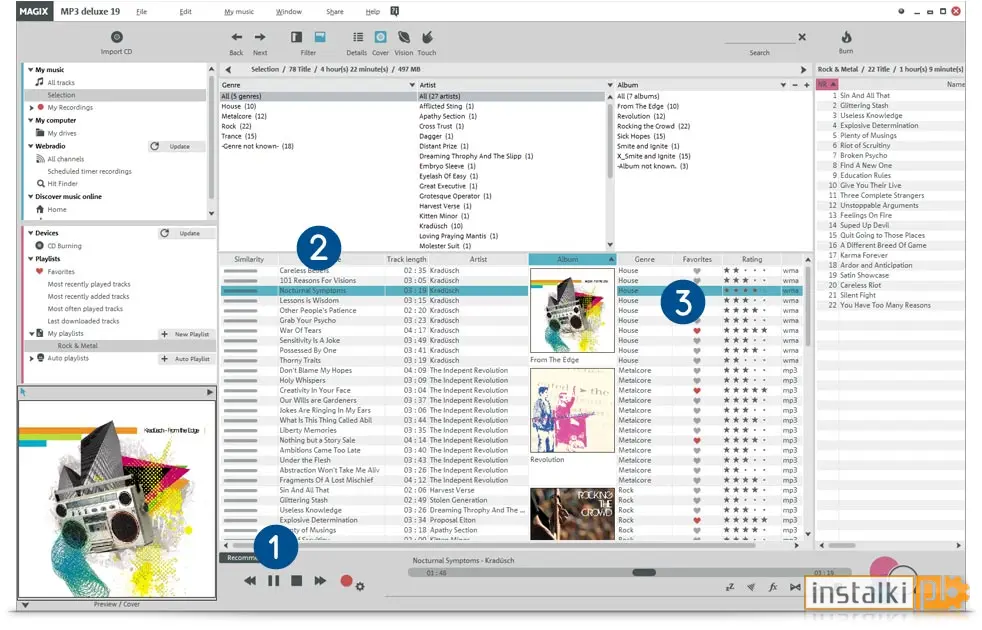This screenshot has height=630, width=982.
Task: Switch to Cover view
Action: pyautogui.click(x=380, y=38)
